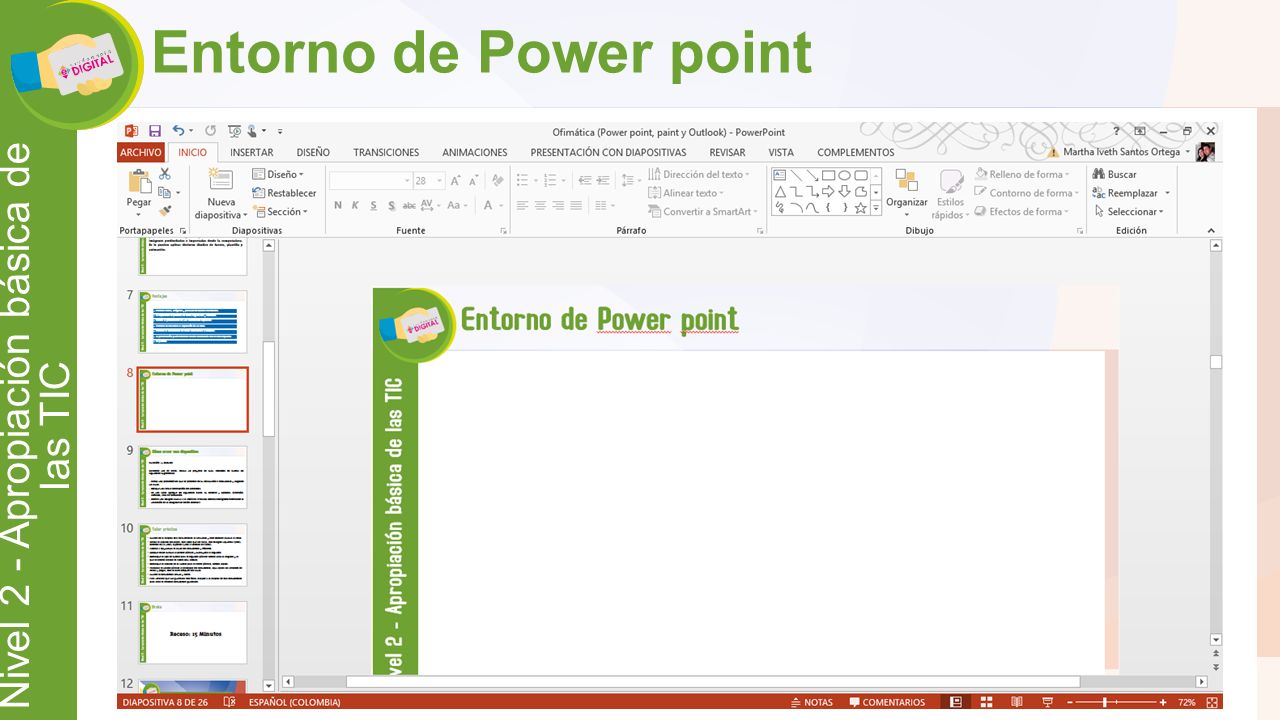Pick the text box shape in gallery
The height and width of the screenshot is (720, 1280).
point(780,175)
